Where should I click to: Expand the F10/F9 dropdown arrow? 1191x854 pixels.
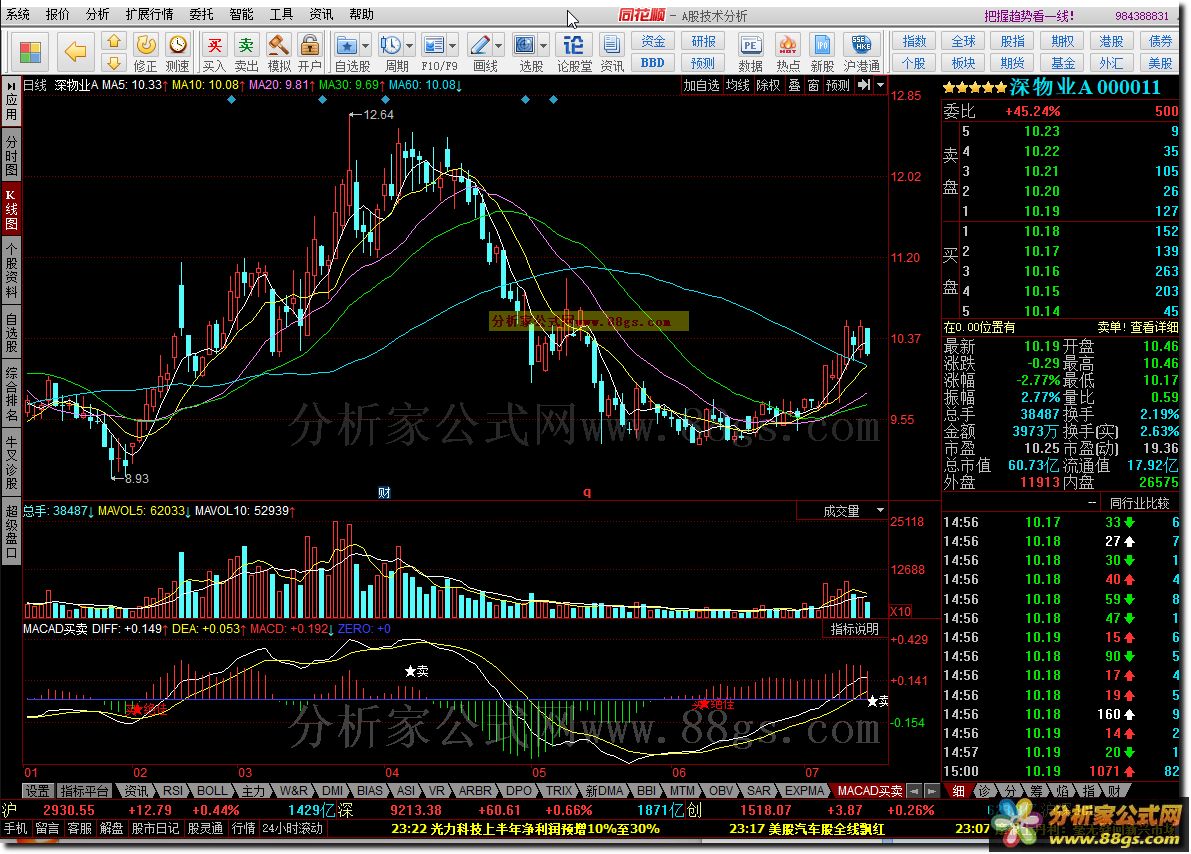click(453, 46)
